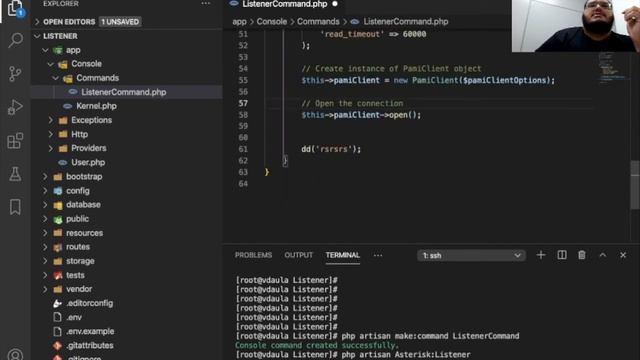
Task: Split the terminal pane
Action: [x=562, y=255]
